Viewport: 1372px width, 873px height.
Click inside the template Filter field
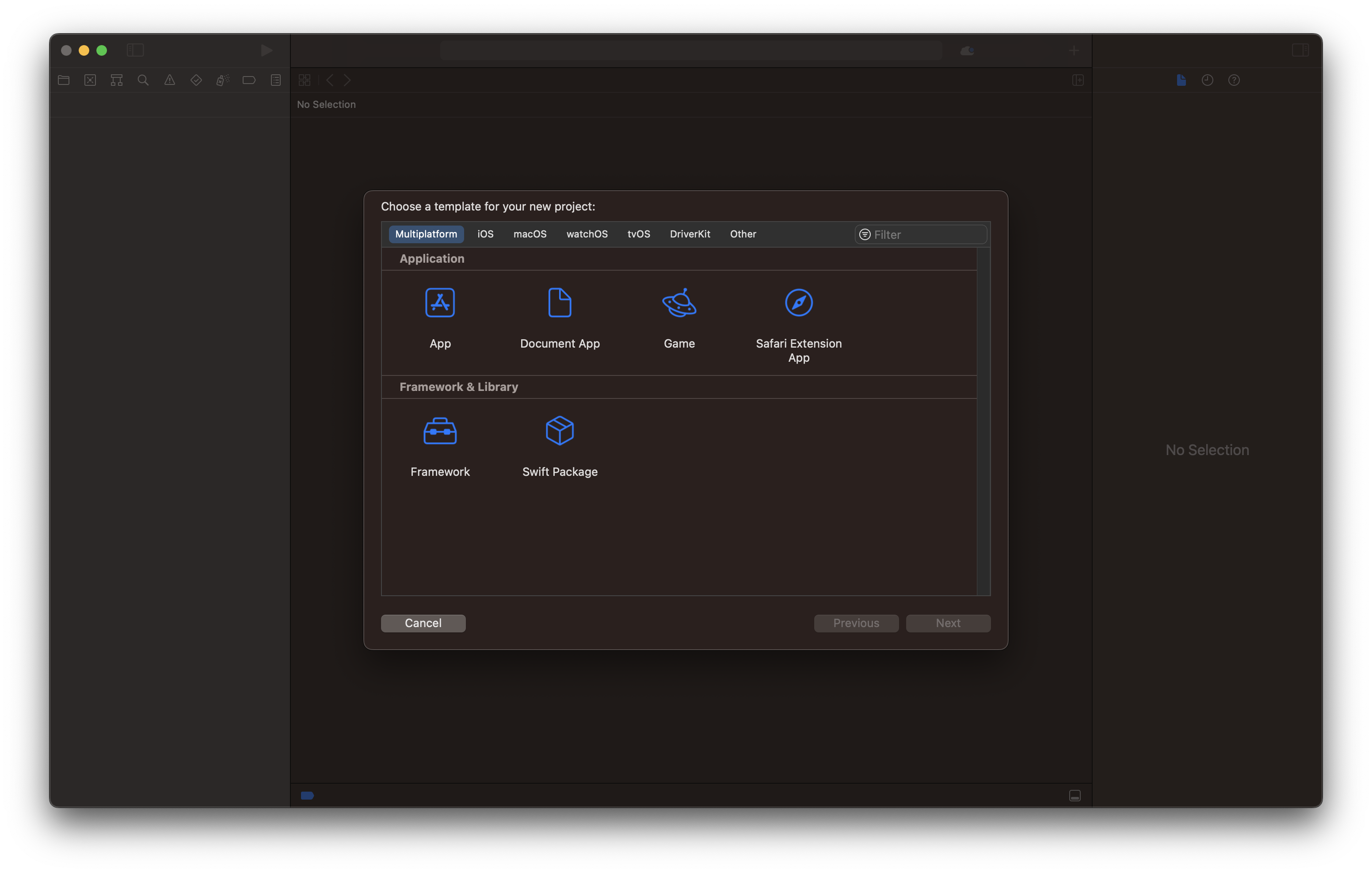920,234
